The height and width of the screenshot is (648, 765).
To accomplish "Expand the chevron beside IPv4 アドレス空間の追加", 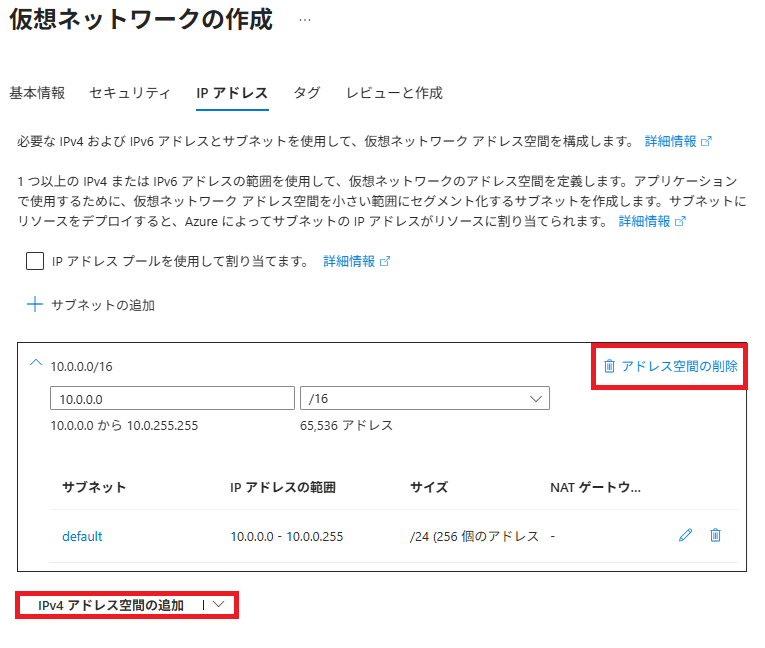I will point(220,605).
